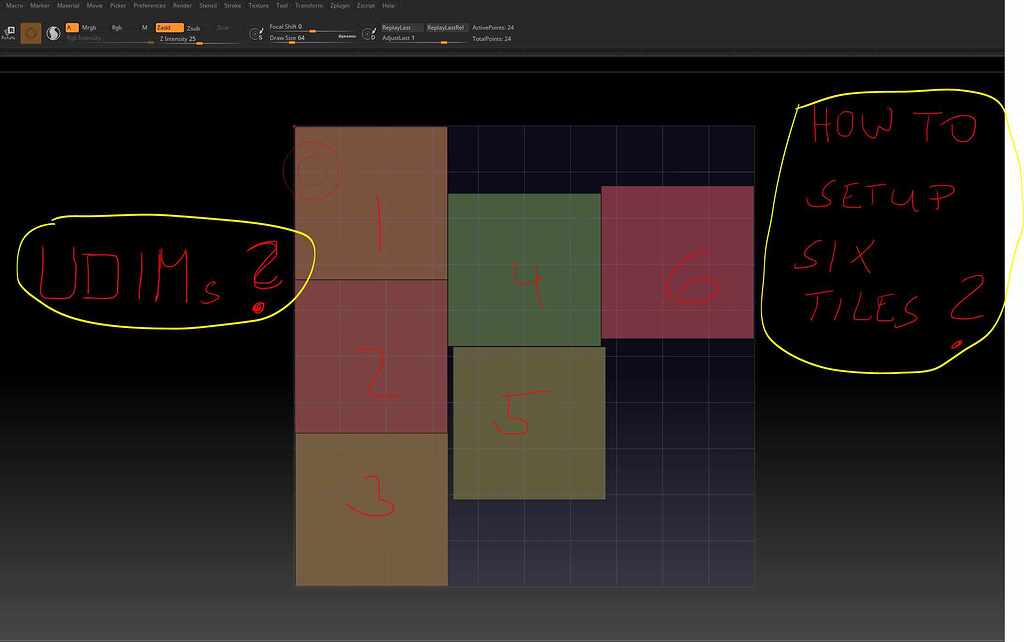The height and width of the screenshot is (642, 1024).
Task: Open the stroke type selector icon
Action: (257, 32)
